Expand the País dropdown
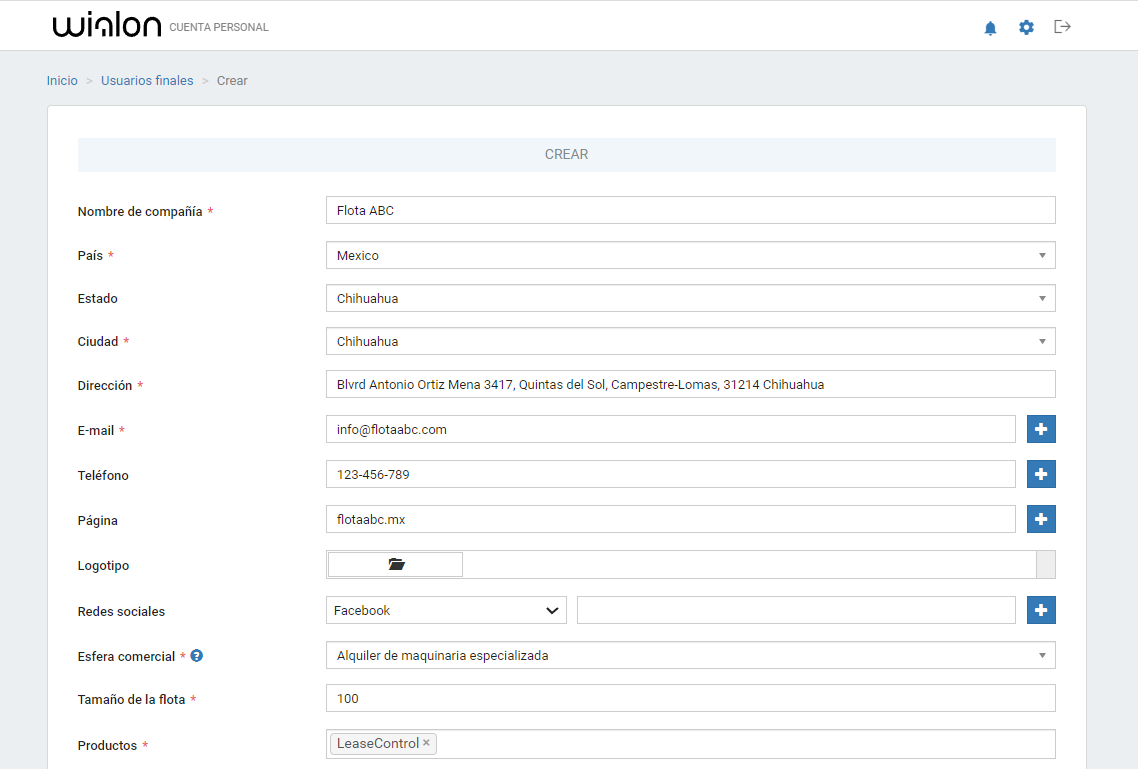The image size is (1138, 769). point(690,255)
